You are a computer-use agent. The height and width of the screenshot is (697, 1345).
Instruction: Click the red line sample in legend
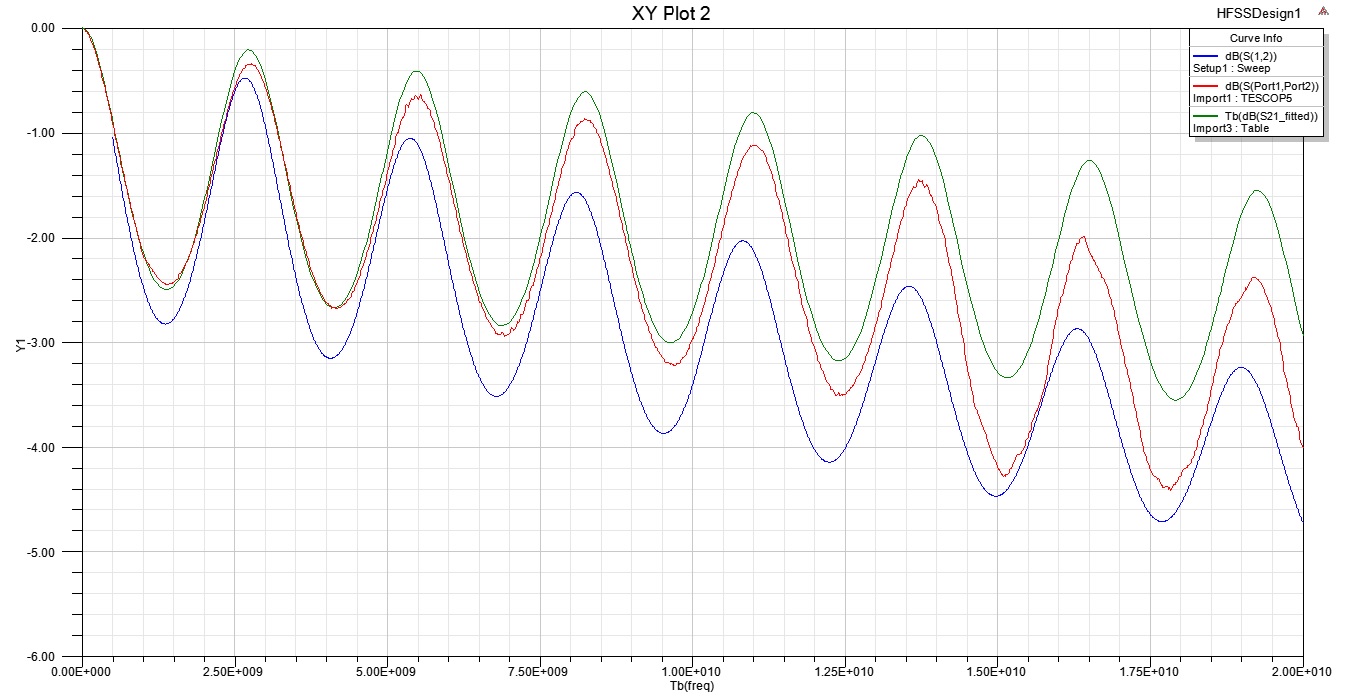point(1205,87)
